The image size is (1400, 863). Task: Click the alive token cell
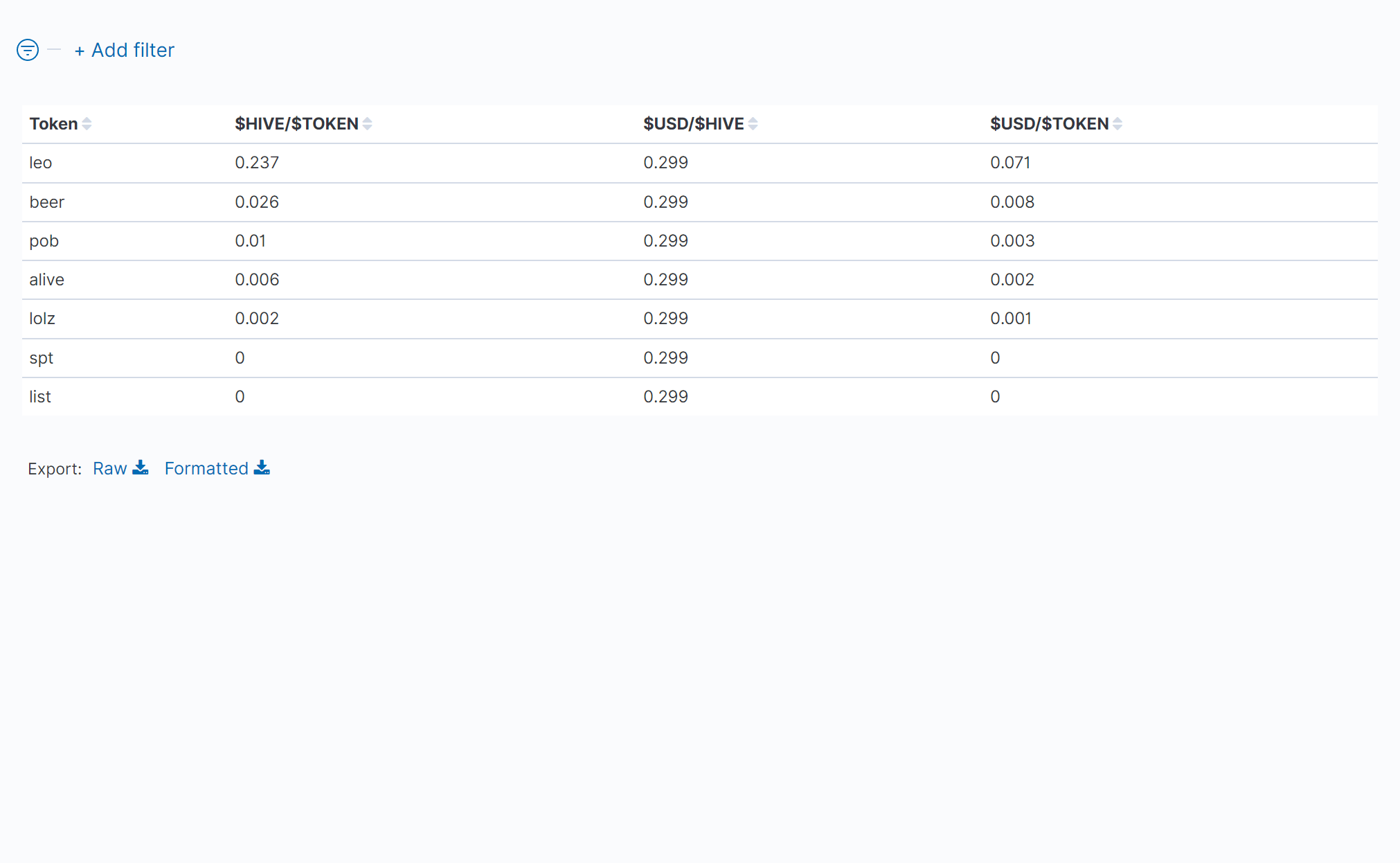46,280
